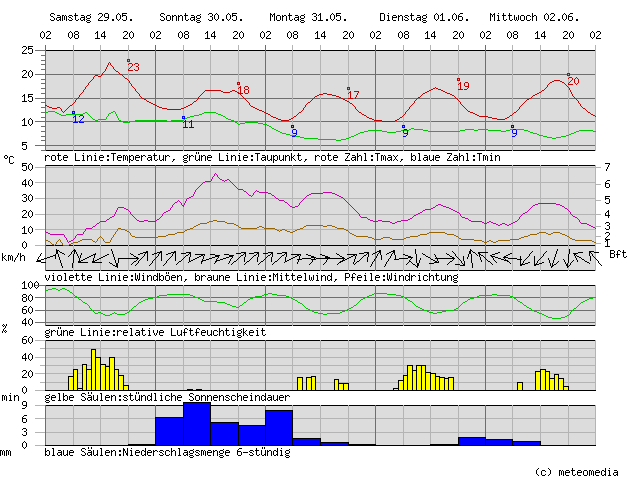Click the red Tmax number 17

pyautogui.click(x=353, y=95)
